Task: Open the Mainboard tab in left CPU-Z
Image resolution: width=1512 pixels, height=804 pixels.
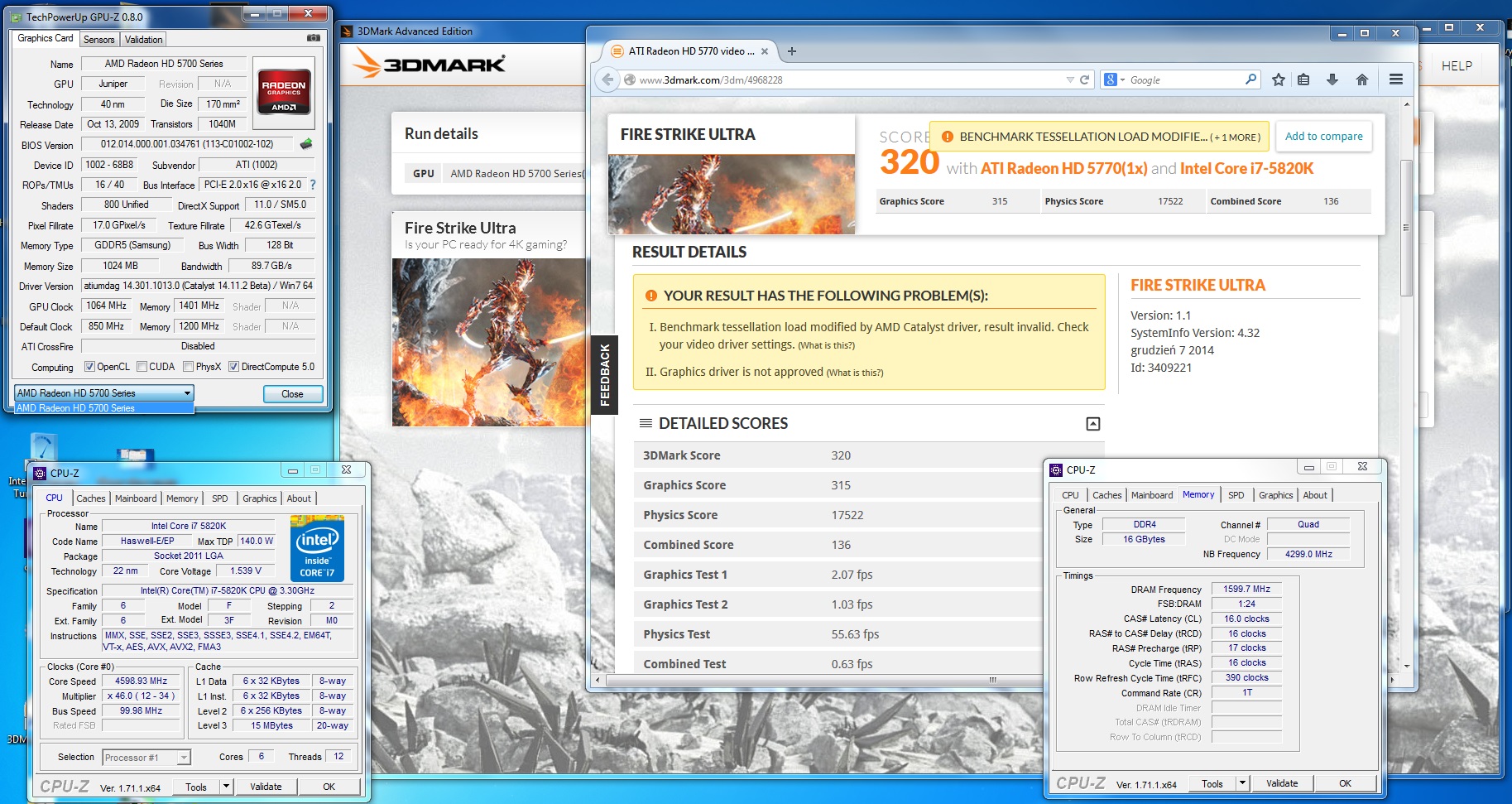Action: click(x=136, y=498)
